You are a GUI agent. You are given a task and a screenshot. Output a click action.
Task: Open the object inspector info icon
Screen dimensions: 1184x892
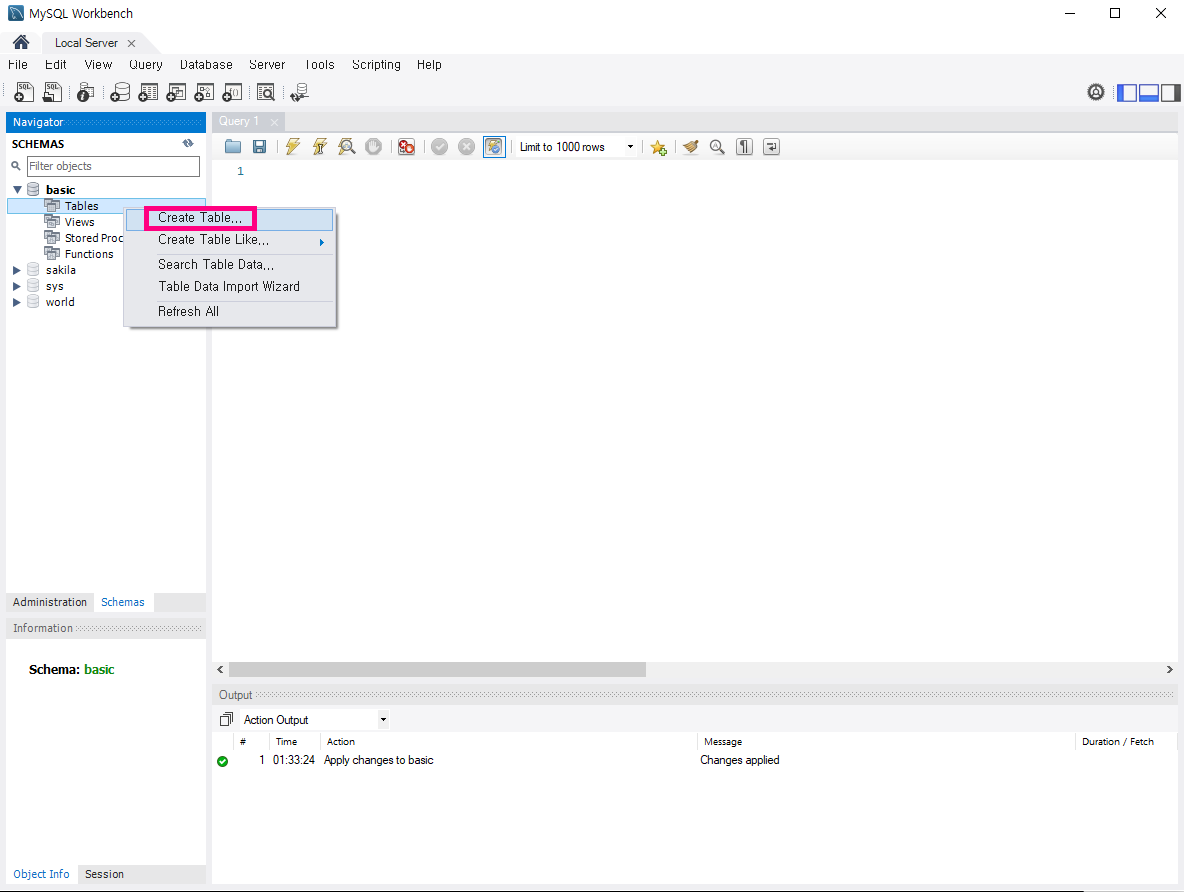tap(85, 92)
